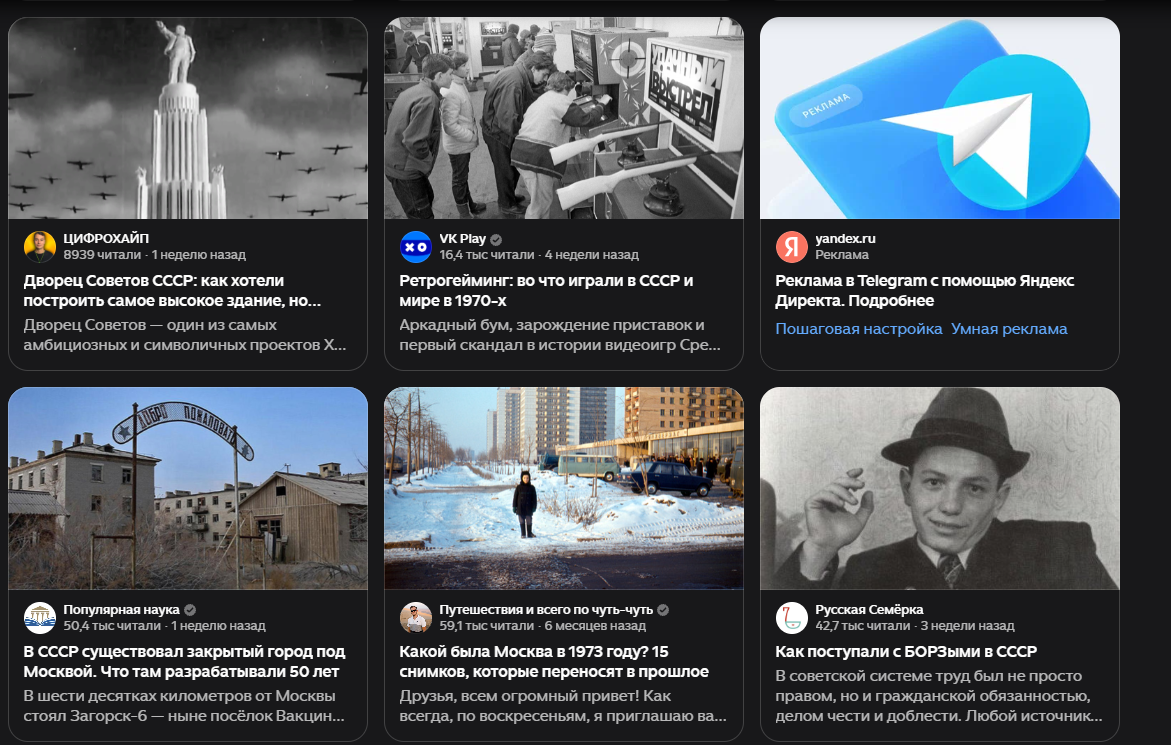Click verified badge next to VK Play

(x=496, y=240)
